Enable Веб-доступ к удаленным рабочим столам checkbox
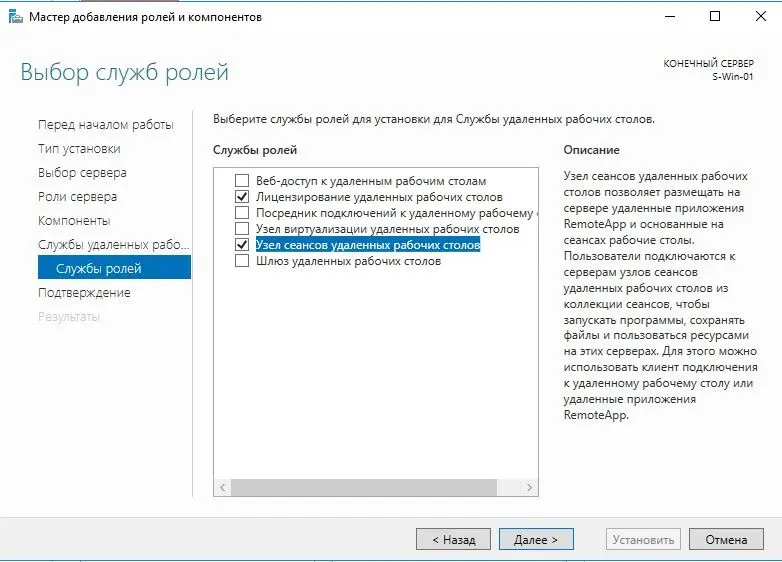The width and height of the screenshot is (782, 562). pos(241,181)
